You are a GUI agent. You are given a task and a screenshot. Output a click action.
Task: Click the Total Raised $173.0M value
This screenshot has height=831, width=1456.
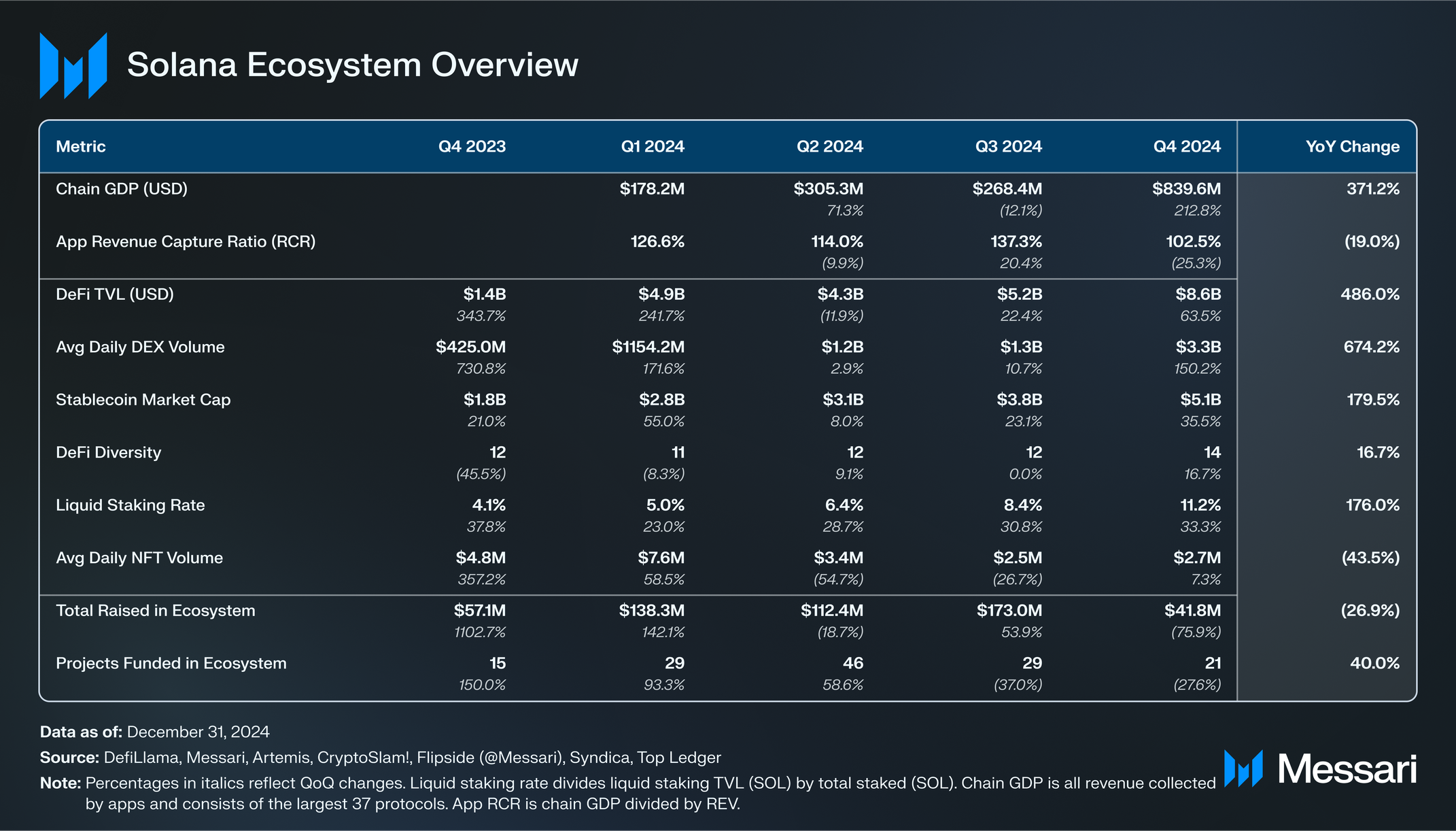(1009, 611)
